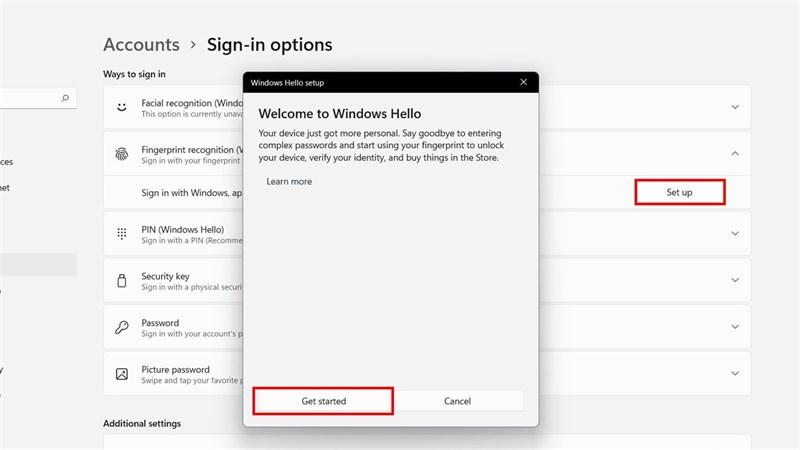Click the Password key icon

tap(121, 327)
